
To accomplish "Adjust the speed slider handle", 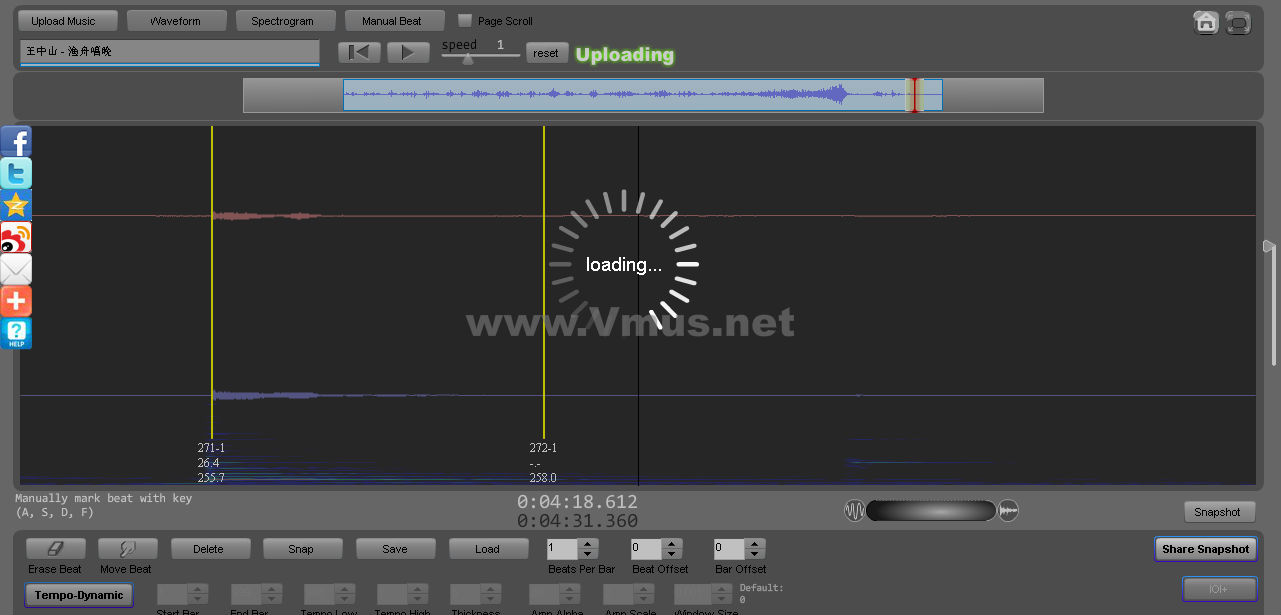I will tap(467, 59).
